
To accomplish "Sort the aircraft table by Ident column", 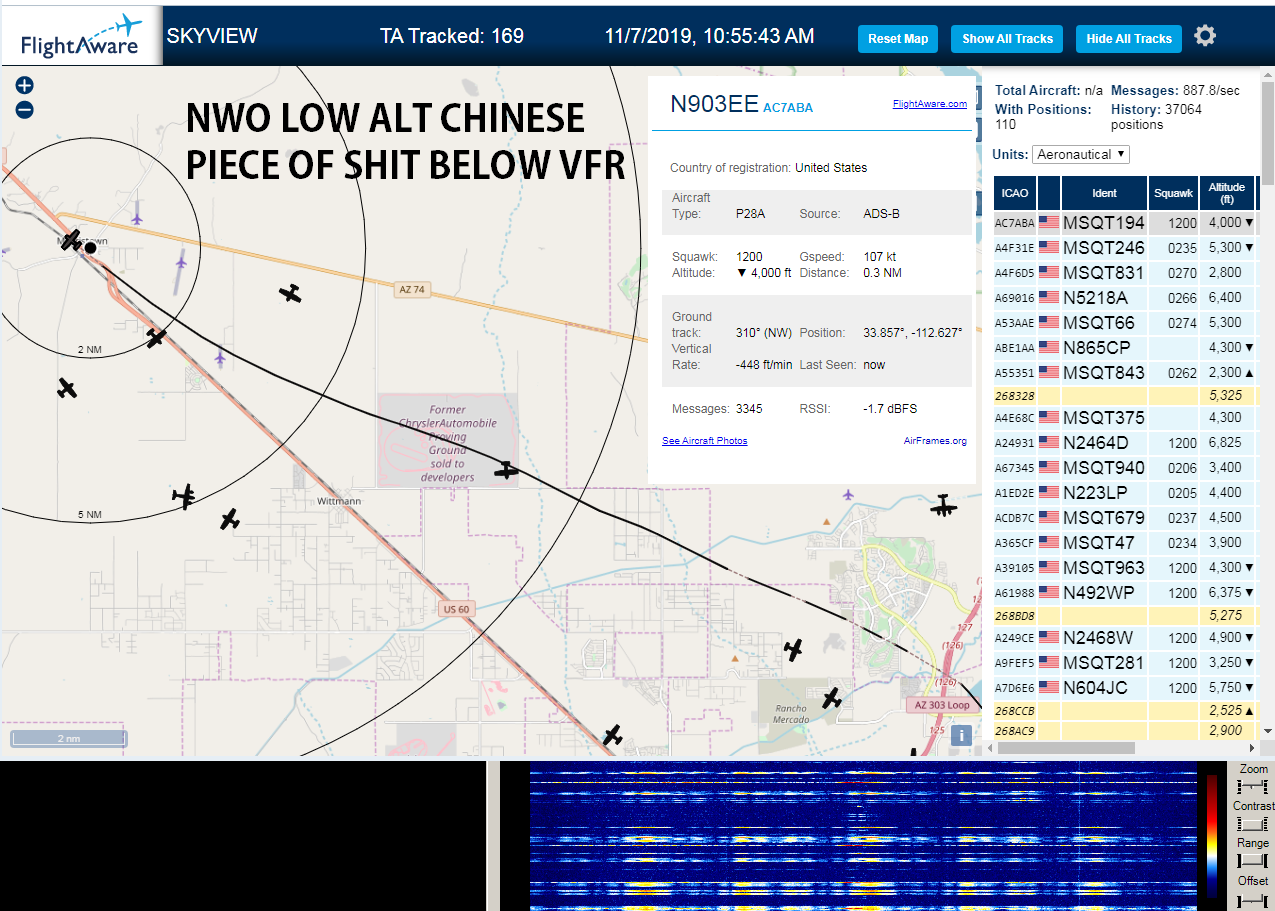I will [x=1104, y=193].
